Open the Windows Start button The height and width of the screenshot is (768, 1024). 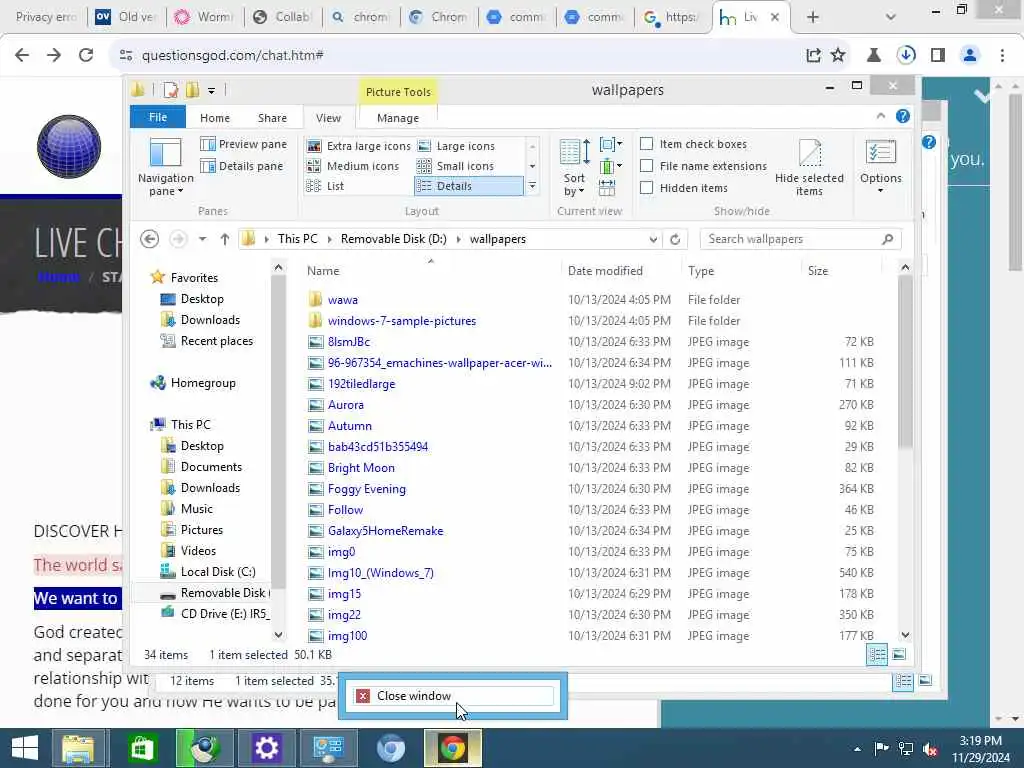pyautogui.click(x=25, y=748)
